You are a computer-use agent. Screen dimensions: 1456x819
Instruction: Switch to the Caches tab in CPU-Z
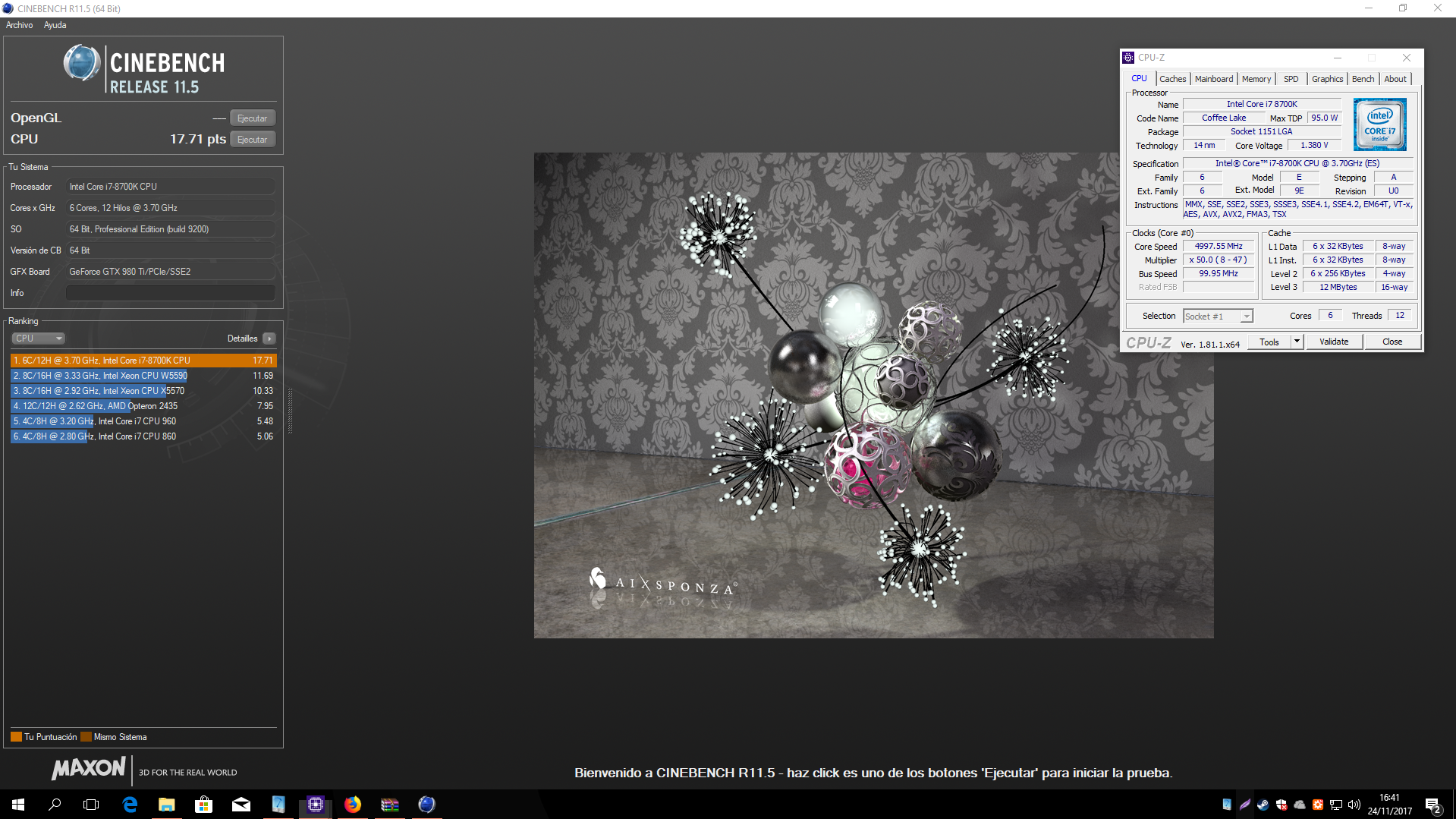(1172, 79)
